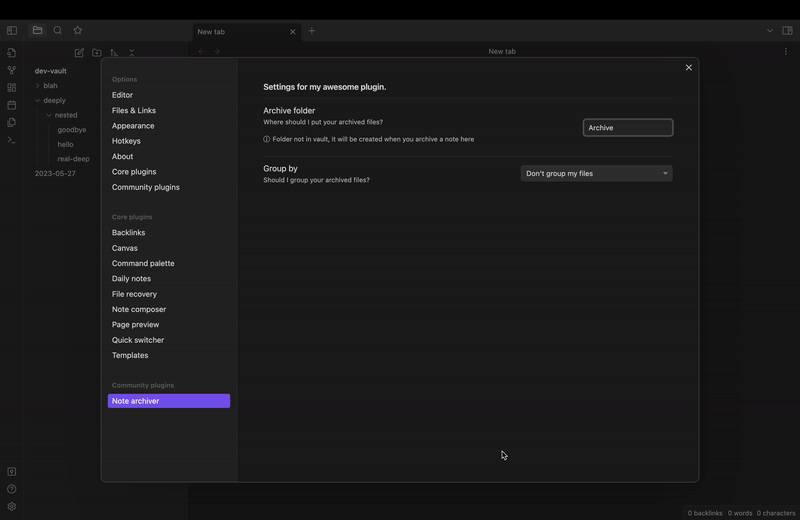The height and width of the screenshot is (520, 800).
Task: Open Editor settings
Action: (122, 95)
